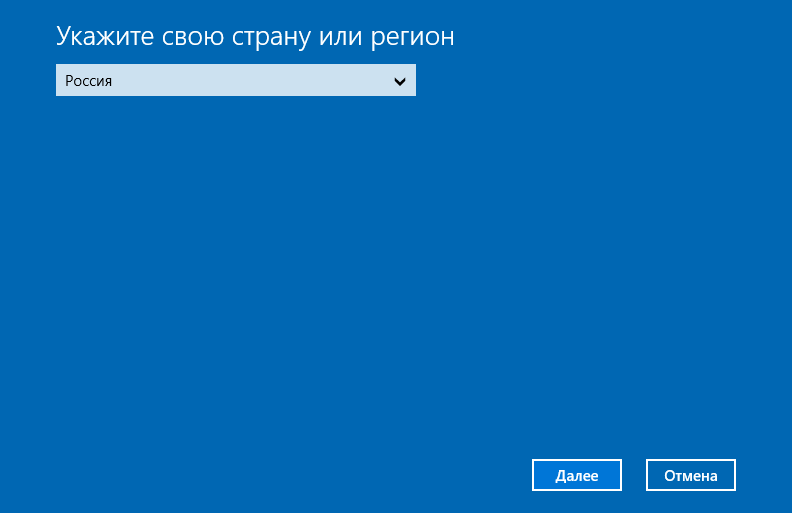Expand the list showing Россия
The image size is (792, 513).
coord(400,81)
